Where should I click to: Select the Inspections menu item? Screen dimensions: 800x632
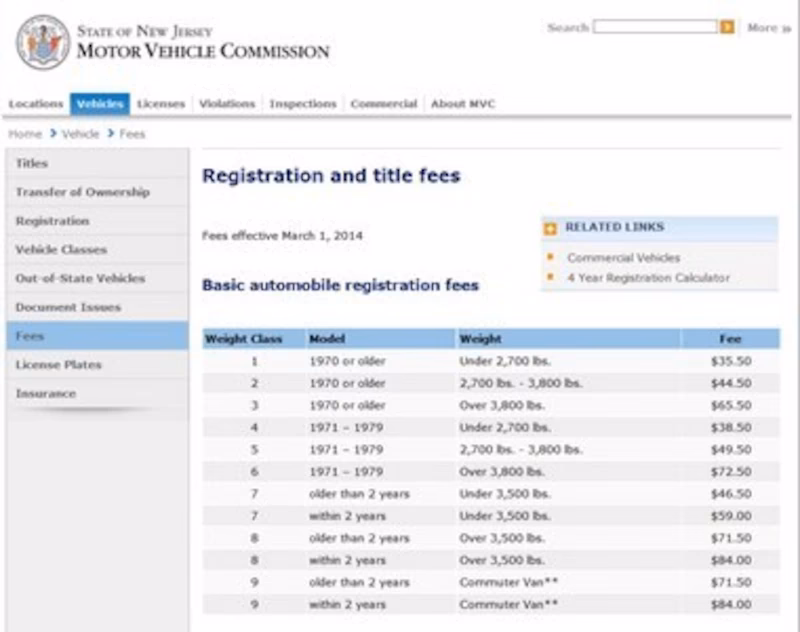302,103
